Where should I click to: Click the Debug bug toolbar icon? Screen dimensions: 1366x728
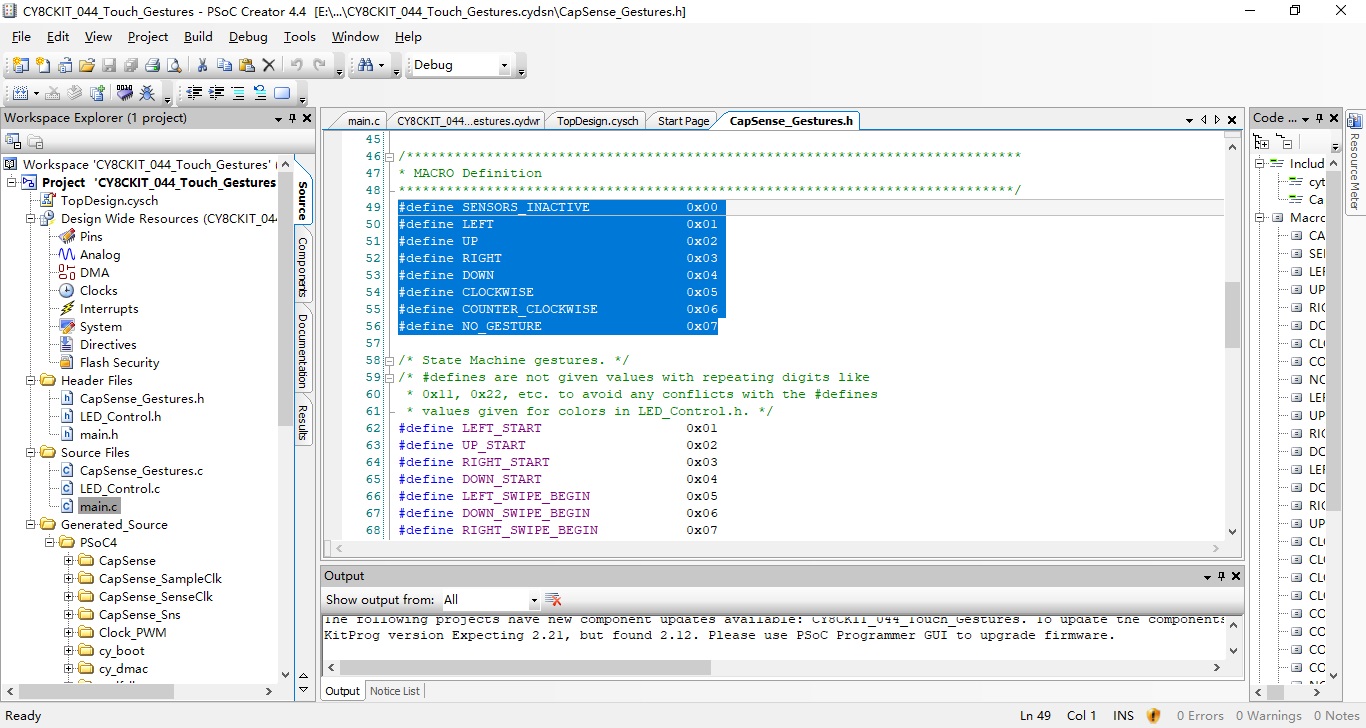coord(147,93)
